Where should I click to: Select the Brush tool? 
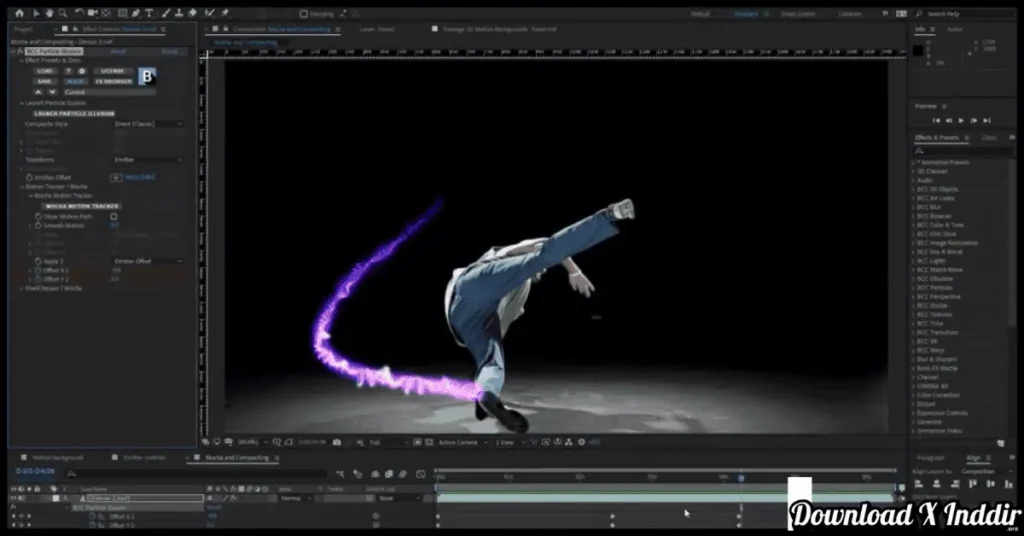[166, 13]
